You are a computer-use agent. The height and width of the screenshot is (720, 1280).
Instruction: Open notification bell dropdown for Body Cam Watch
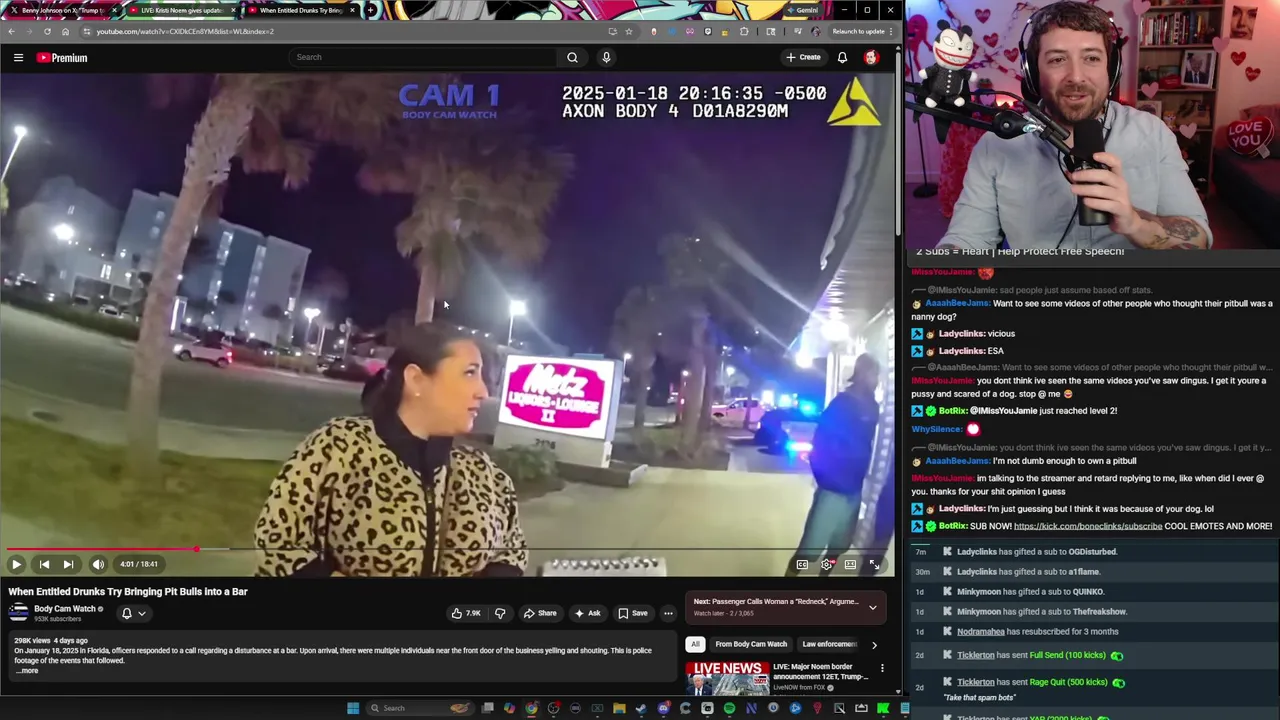pos(133,613)
